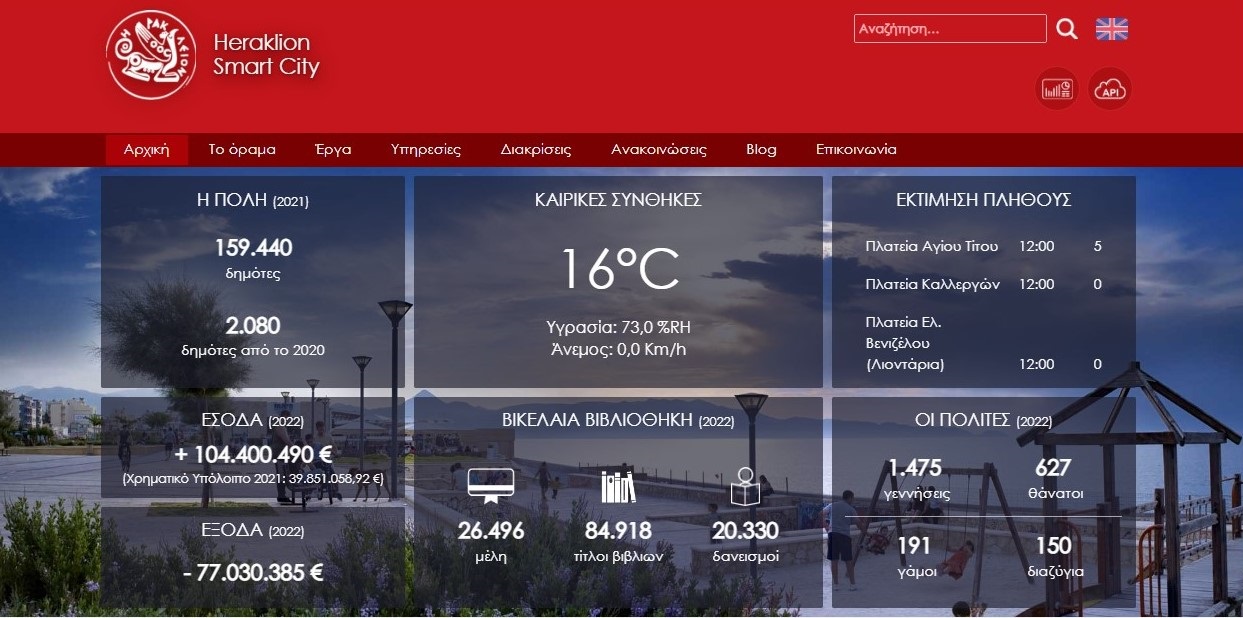
Task: Open the dashboard statistics round icon
Action: [x=1057, y=89]
